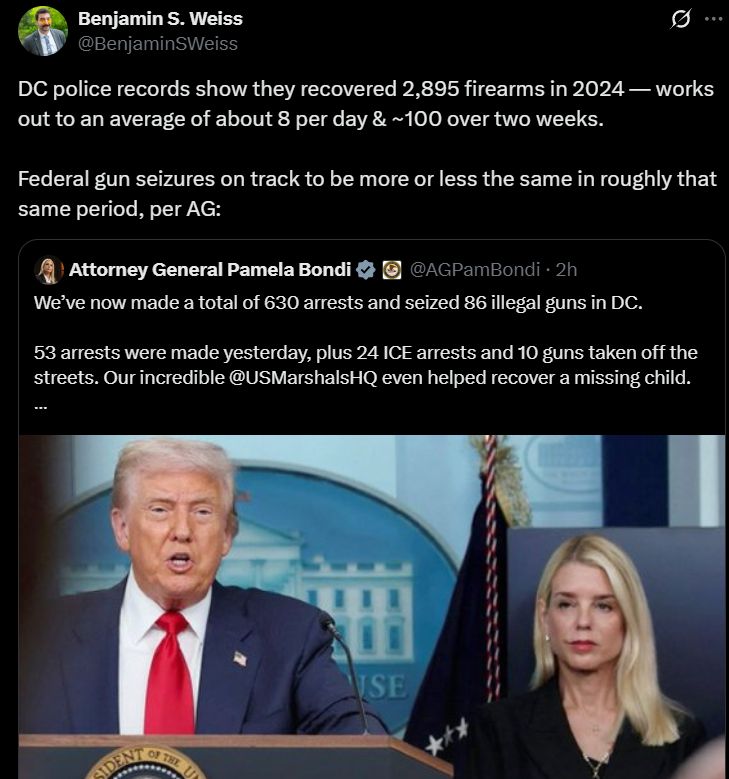The width and height of the screenshot is (729, 779).
Task: Click the DOJ affiliation seal badge
Action: (392, 270)
